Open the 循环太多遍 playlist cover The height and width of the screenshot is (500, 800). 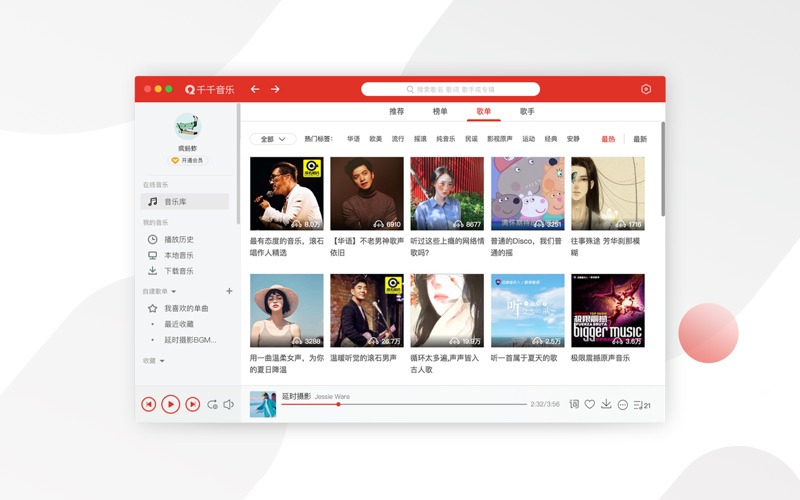[447, 311]
